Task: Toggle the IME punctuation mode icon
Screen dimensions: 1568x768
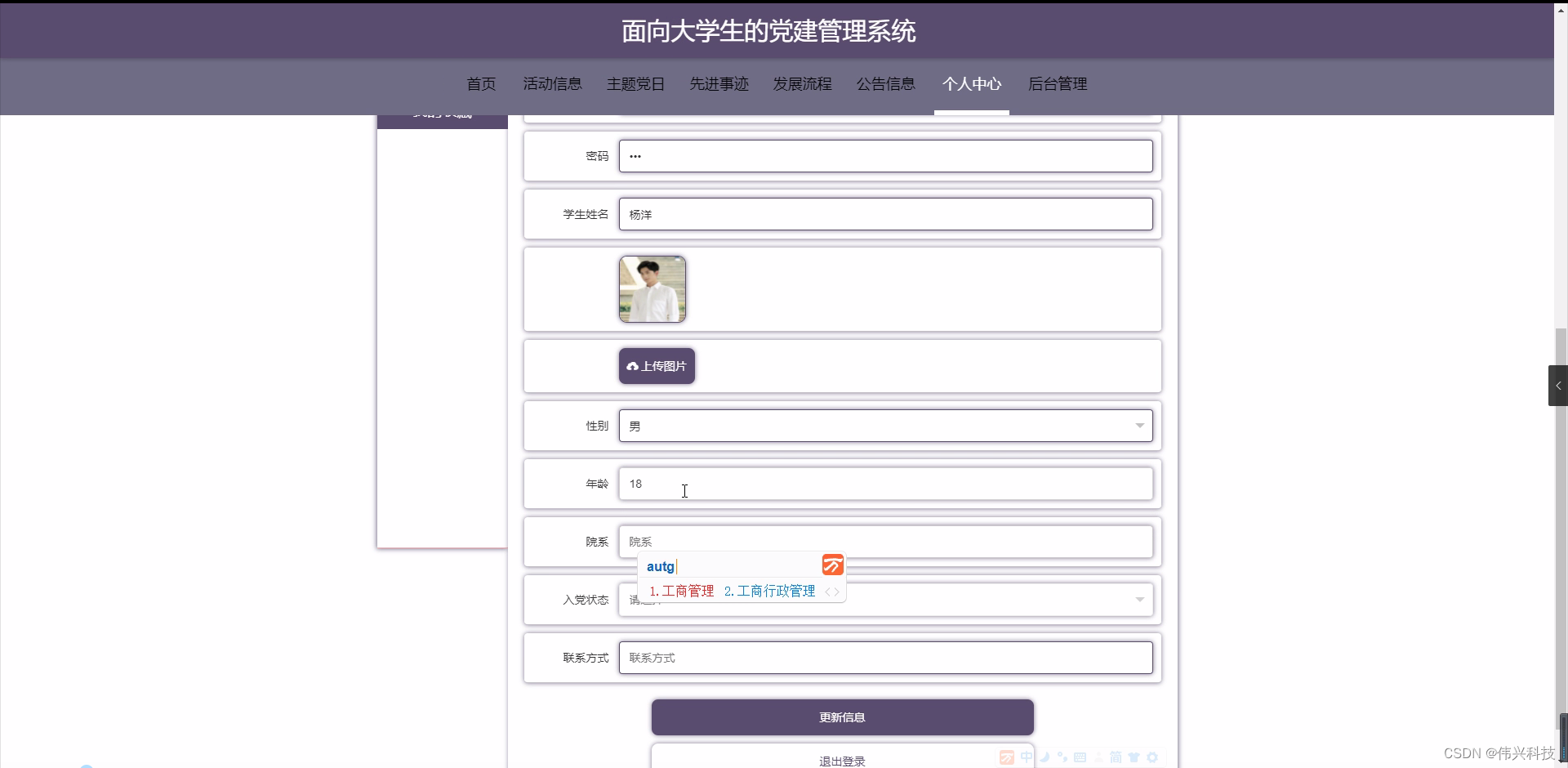Action: click(1062, 758)
